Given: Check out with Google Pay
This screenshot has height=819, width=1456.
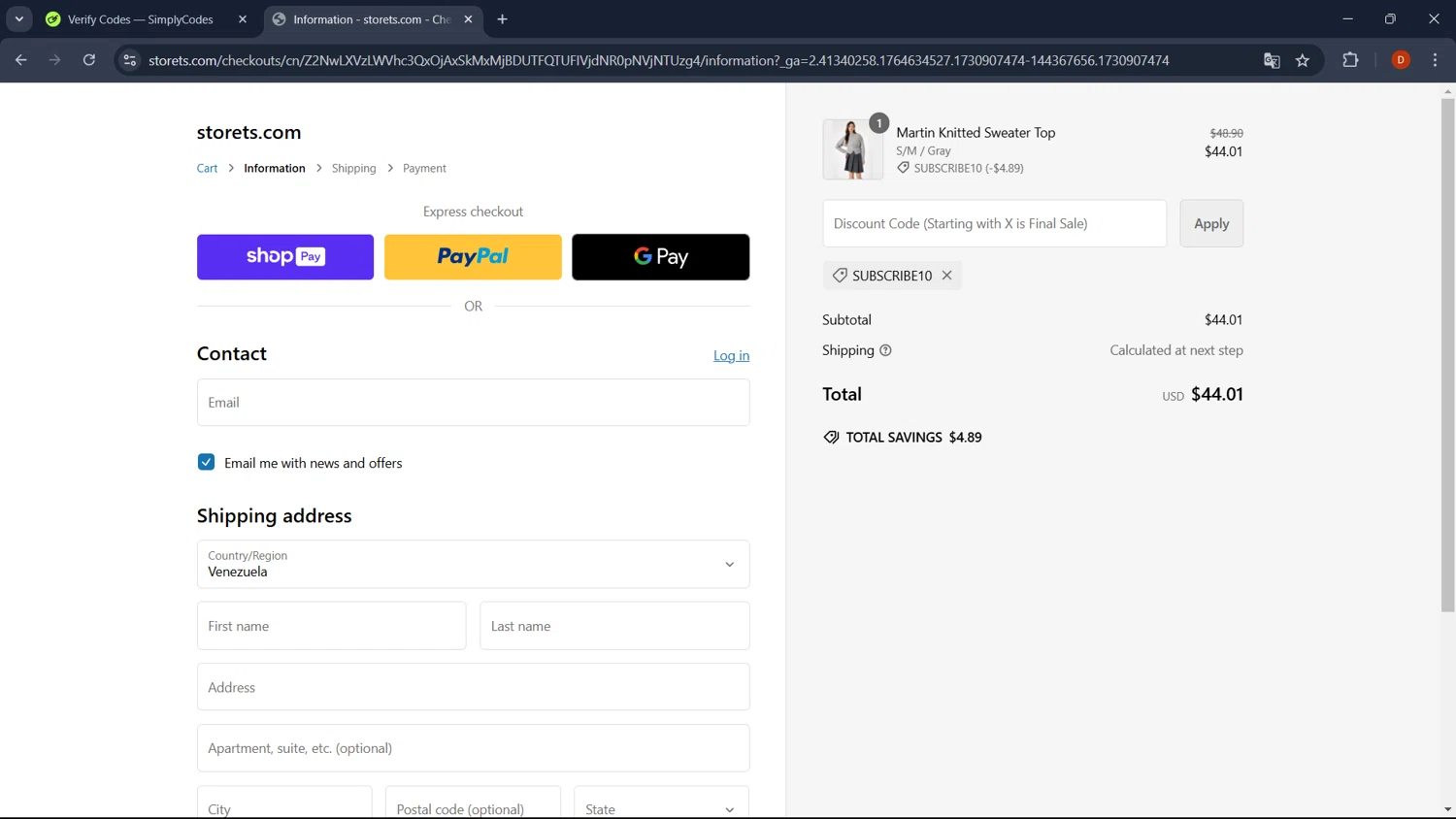Looking at the screenshot, I should coord(661,257).
